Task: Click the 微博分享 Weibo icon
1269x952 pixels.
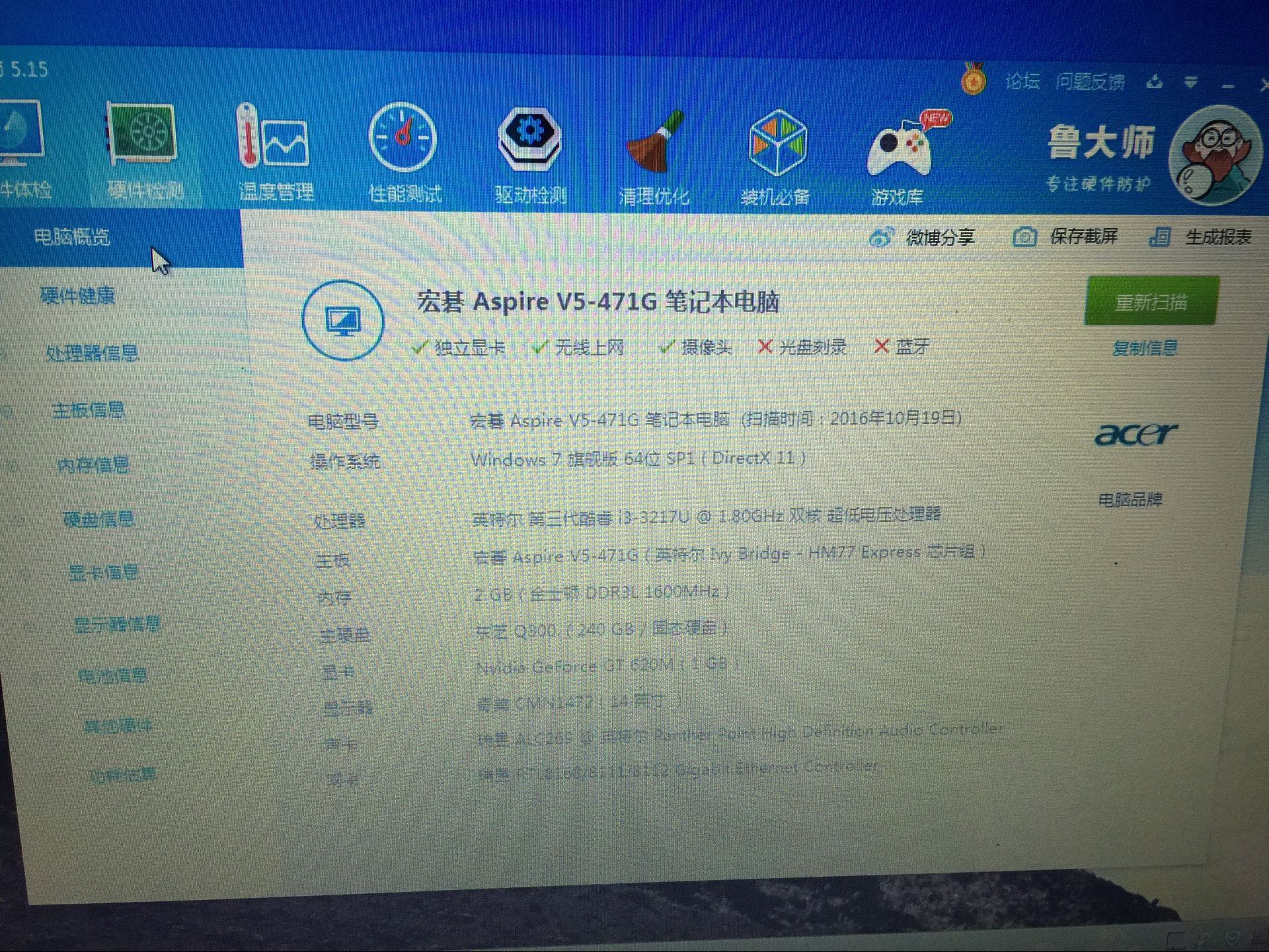Action: coord(881,237)
